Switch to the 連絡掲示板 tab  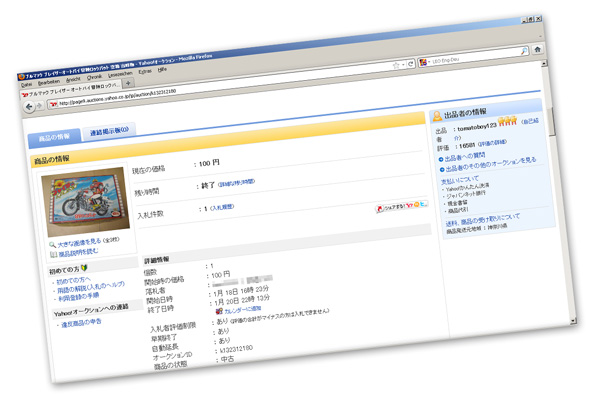pyautogui.click(x=109, y=131)
